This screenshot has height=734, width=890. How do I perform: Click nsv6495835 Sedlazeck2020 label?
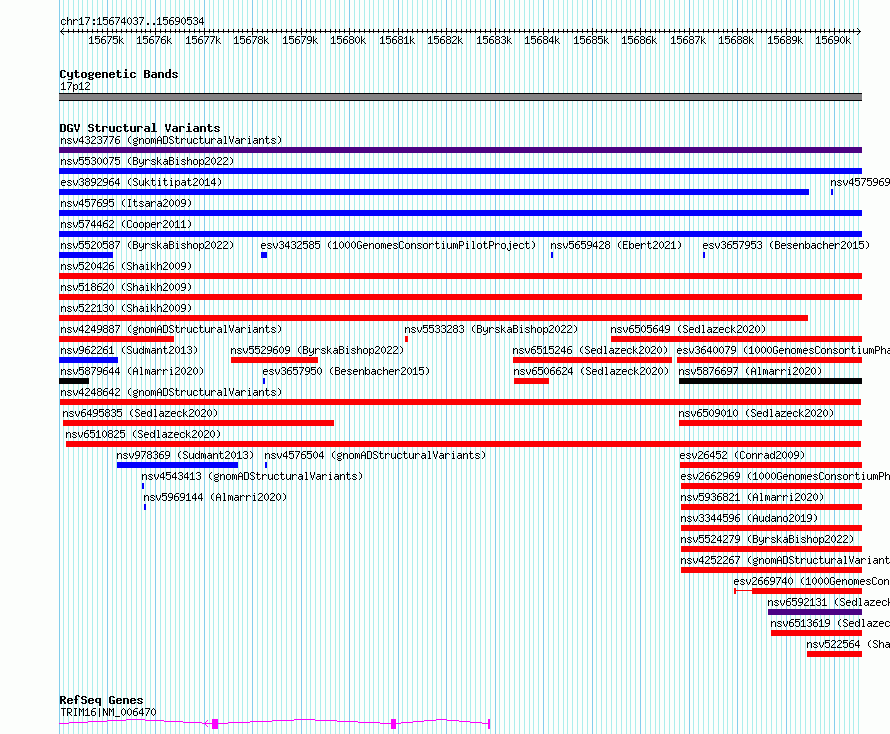pyautogui.click(x=140, y=413)
